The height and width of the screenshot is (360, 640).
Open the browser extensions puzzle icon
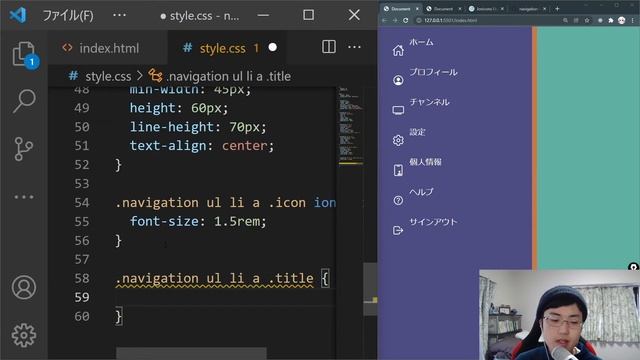(611, 20)
